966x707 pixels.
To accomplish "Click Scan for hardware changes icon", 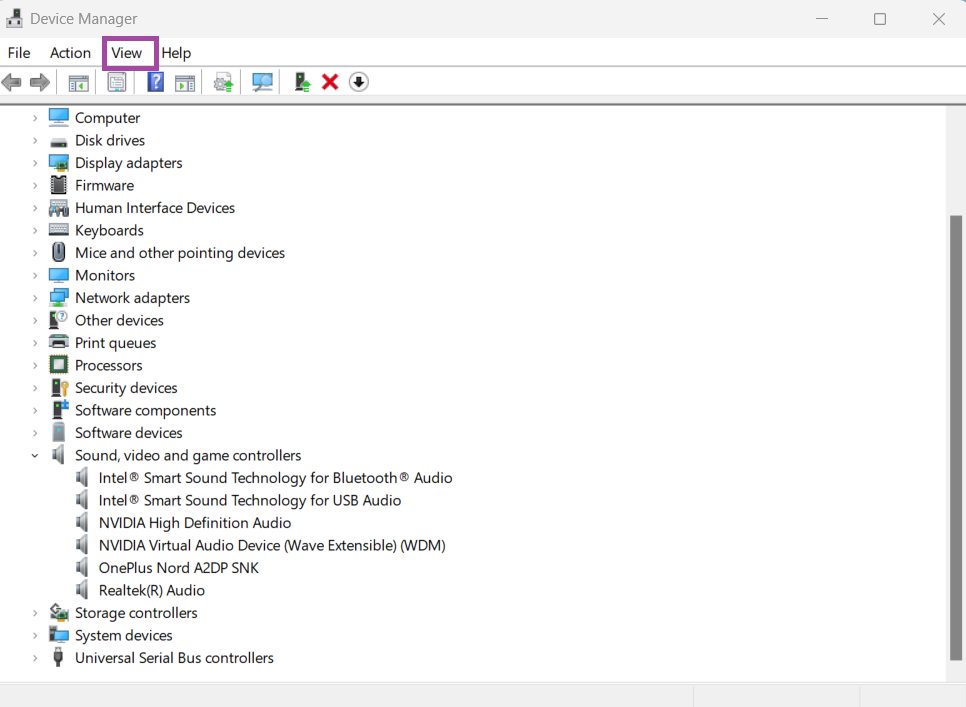I will point(263,82).
